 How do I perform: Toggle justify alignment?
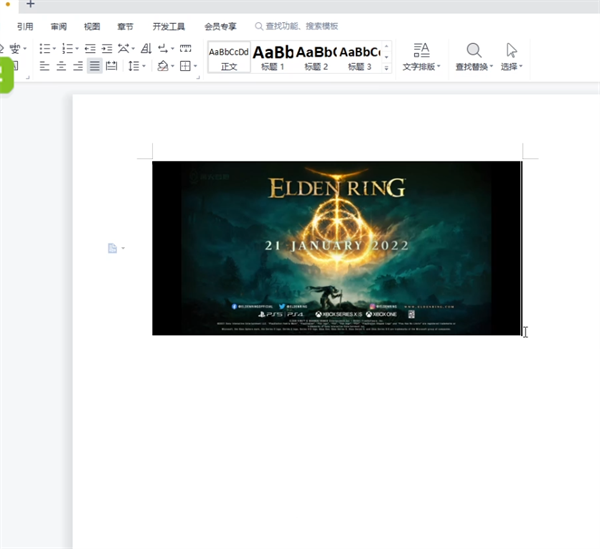click(95, 66)
